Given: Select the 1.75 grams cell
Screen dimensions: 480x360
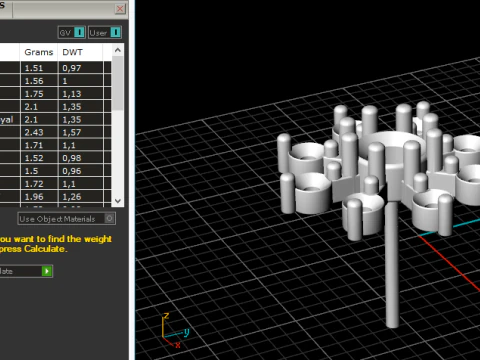Looking at the screenshot, I should tap(39, 94).
